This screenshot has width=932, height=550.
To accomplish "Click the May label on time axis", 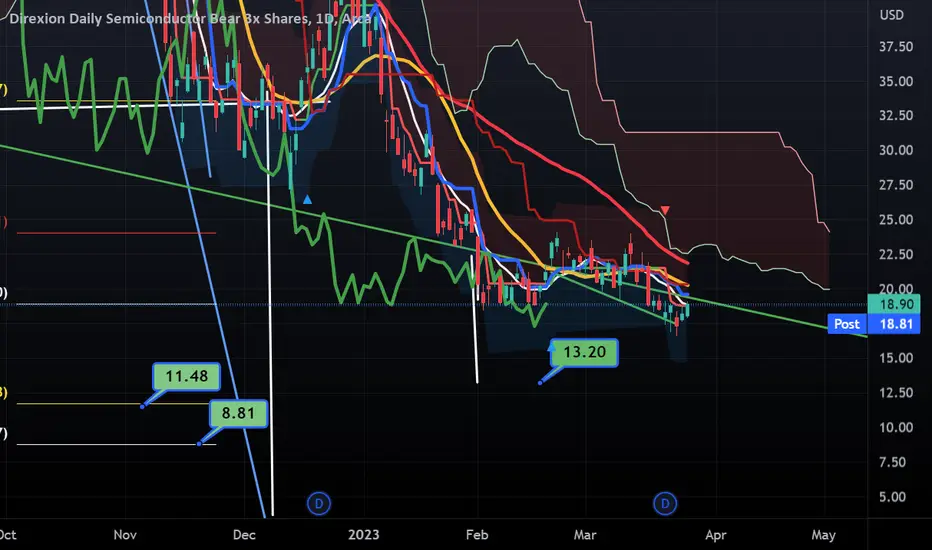I will point(823,535).
